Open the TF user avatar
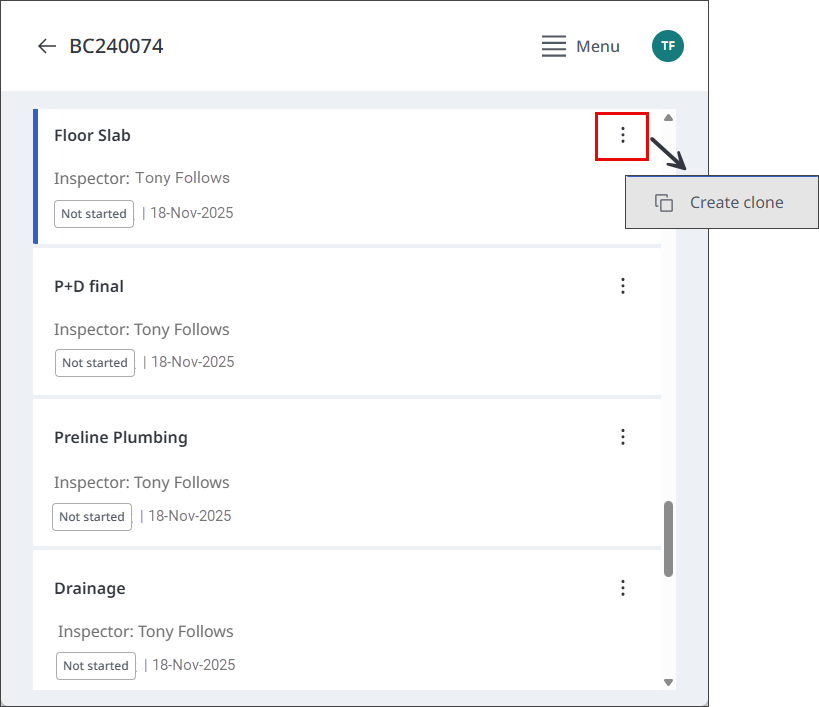The height and width of the screenshot is (707, 819). (x=668, y=46)
